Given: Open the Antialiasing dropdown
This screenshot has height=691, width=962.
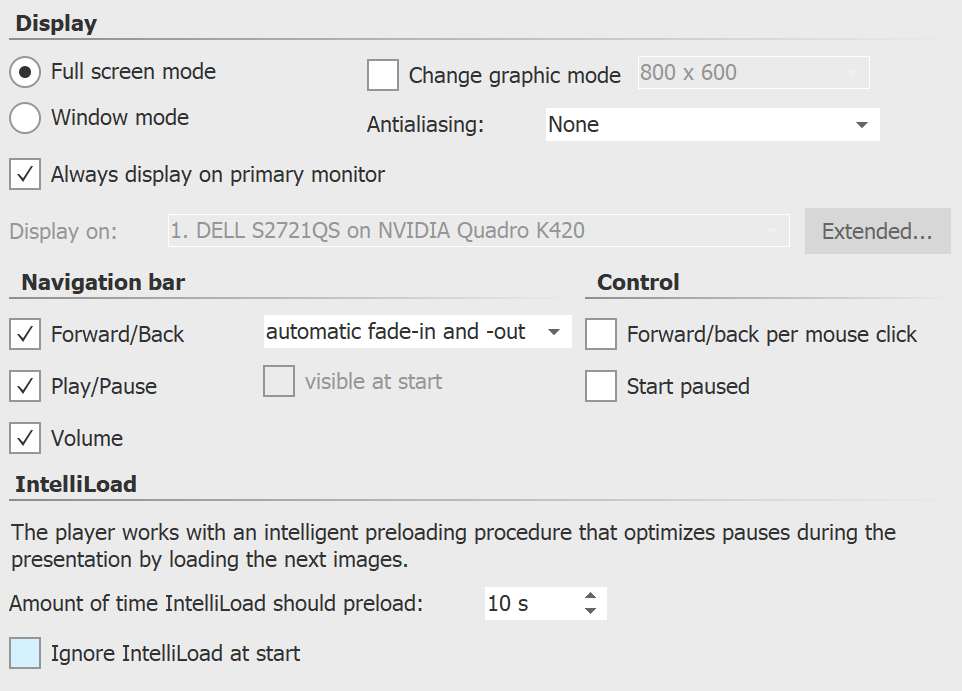Looking at the screenshot, I should [x=861, y=124].
